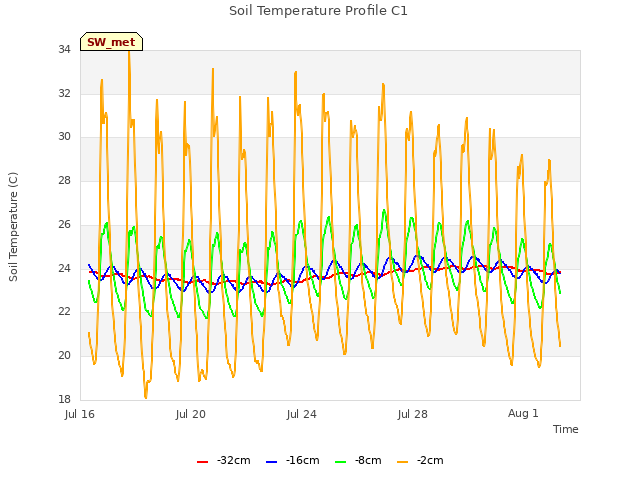Click the Jul 20 x-axis tick label
Image resolution: width=640 pixels, height=480 pixels.
coord(191,414)
